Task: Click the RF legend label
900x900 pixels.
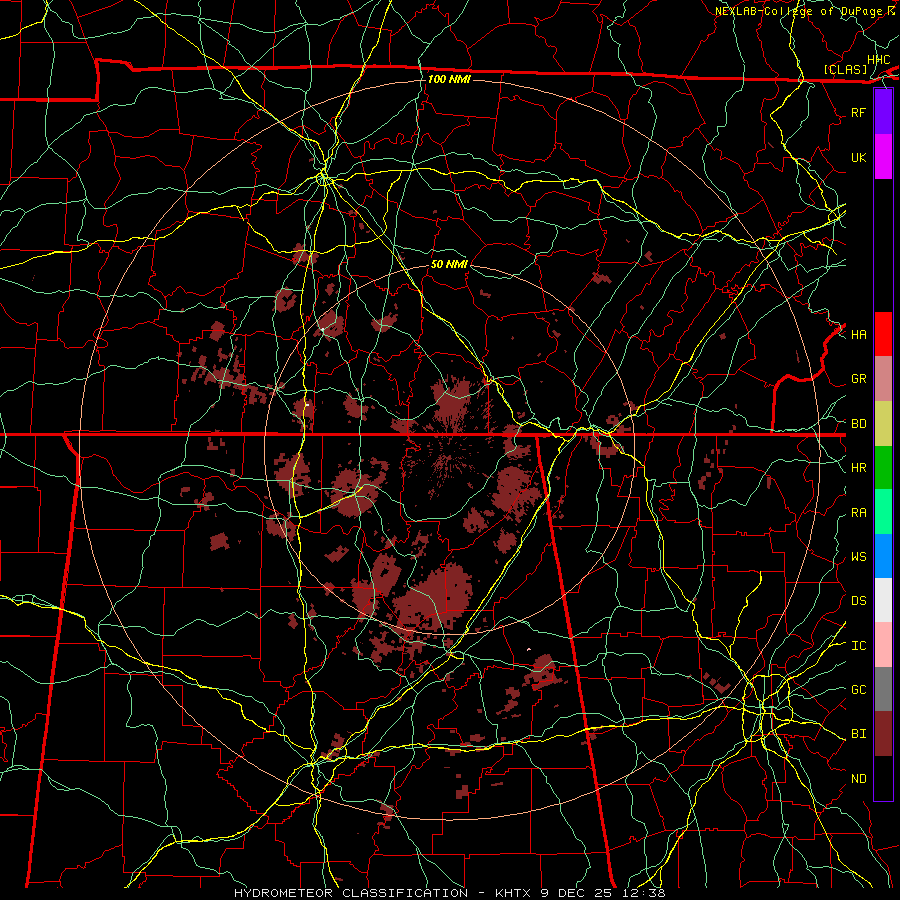Action: [x=859, y=112]
